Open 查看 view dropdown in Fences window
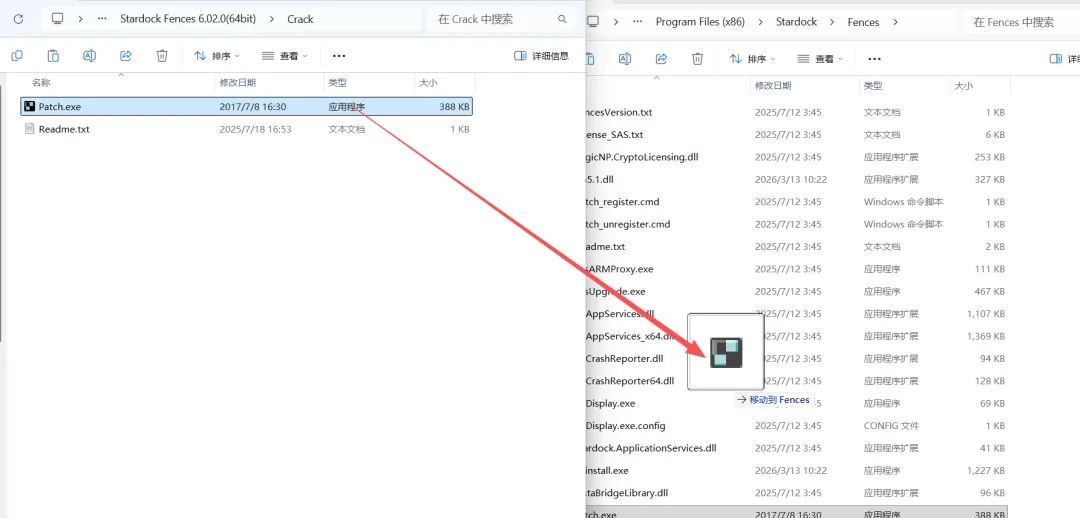The image size is (1080, 518). pyautogui.click(x=820, y=59)
